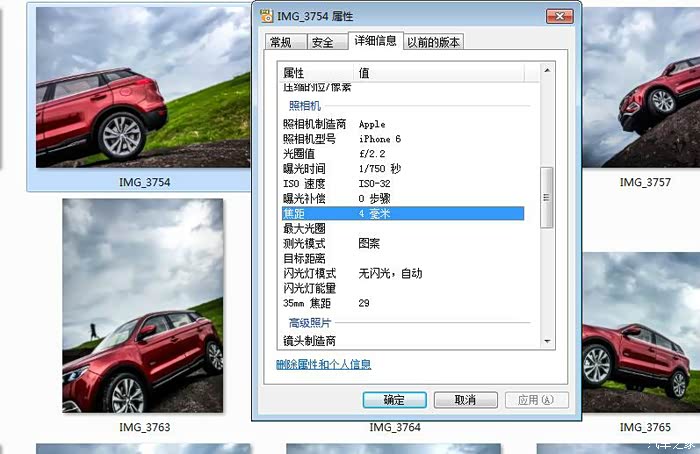
Task: Click the IMG_3764 file name label
Action: tap(395, 427)
